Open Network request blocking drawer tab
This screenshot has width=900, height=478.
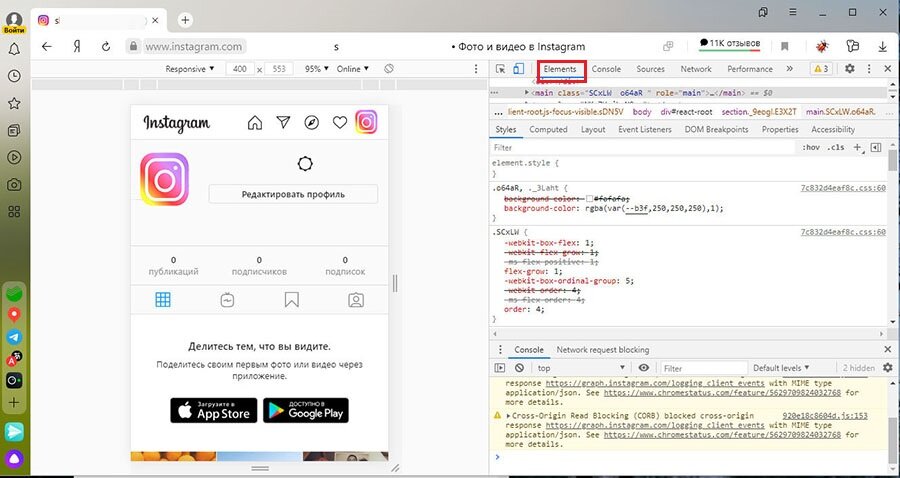[x=603, y=349]
